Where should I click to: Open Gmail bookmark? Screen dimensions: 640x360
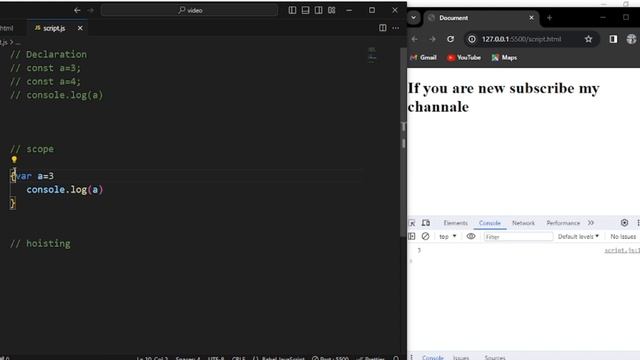point(423,58)
